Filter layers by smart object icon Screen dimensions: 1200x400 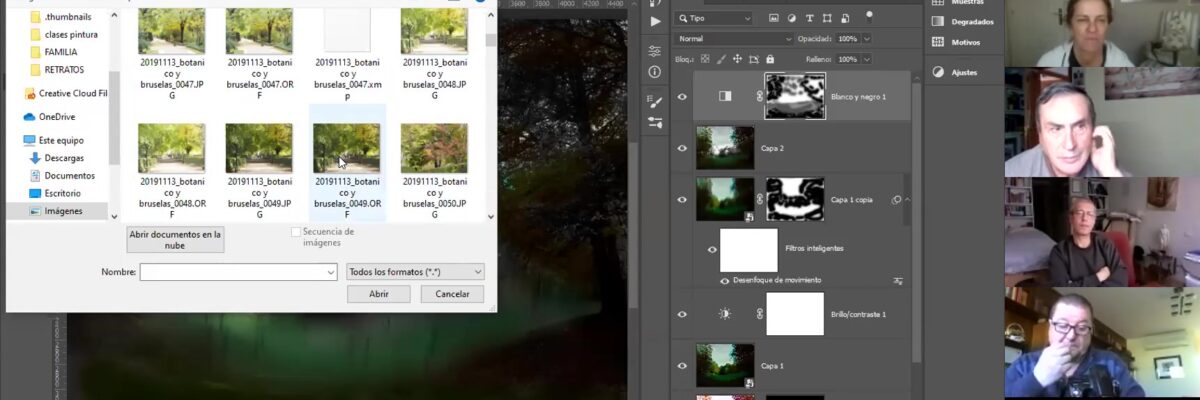pos(843,18)
